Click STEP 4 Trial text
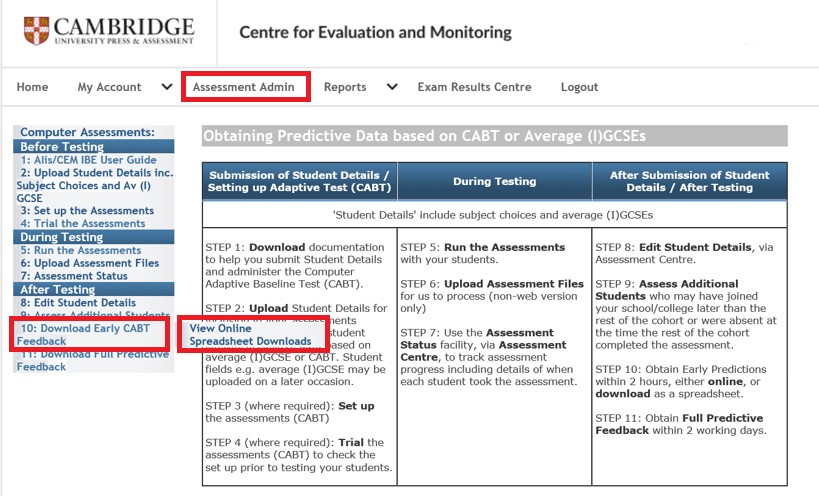The width and height of the screenshot is (819, 496). (298, 455)
